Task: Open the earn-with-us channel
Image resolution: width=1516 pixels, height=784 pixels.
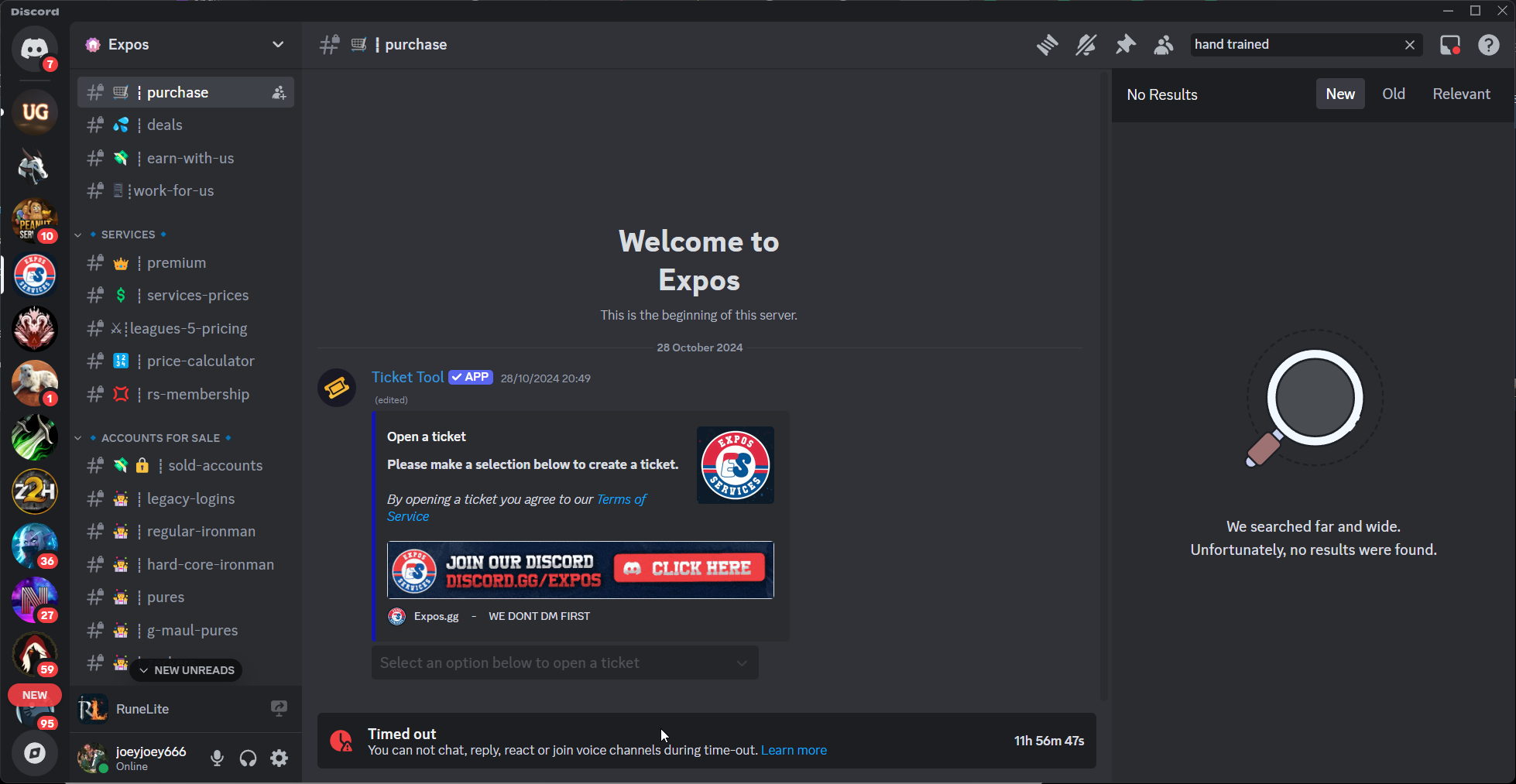Action: (x=186, y=158)
